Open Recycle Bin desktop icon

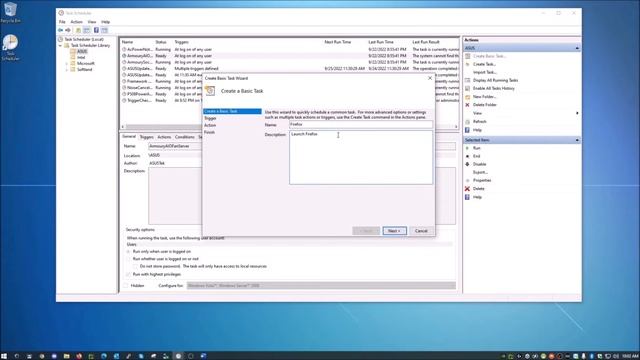click(10, 12)
